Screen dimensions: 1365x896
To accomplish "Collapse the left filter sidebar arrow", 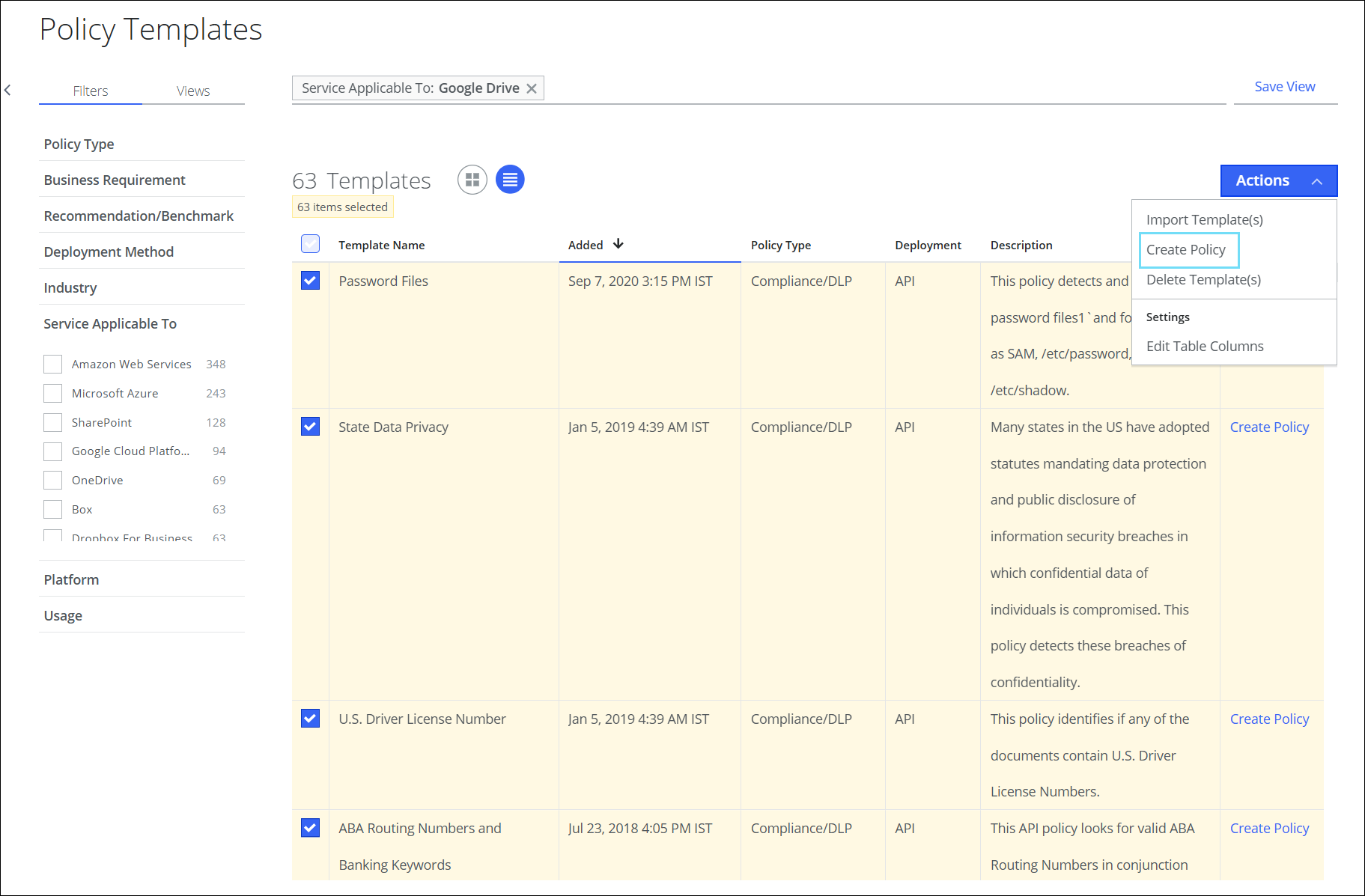I will coord(7,91).
